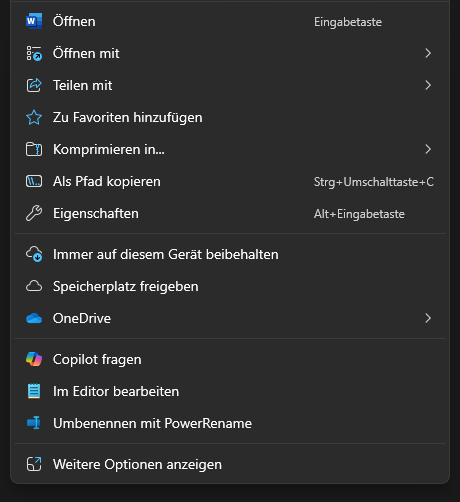Expand the Öffnen mit submenu arrow
460x502 pixels.
coord(428,53)
